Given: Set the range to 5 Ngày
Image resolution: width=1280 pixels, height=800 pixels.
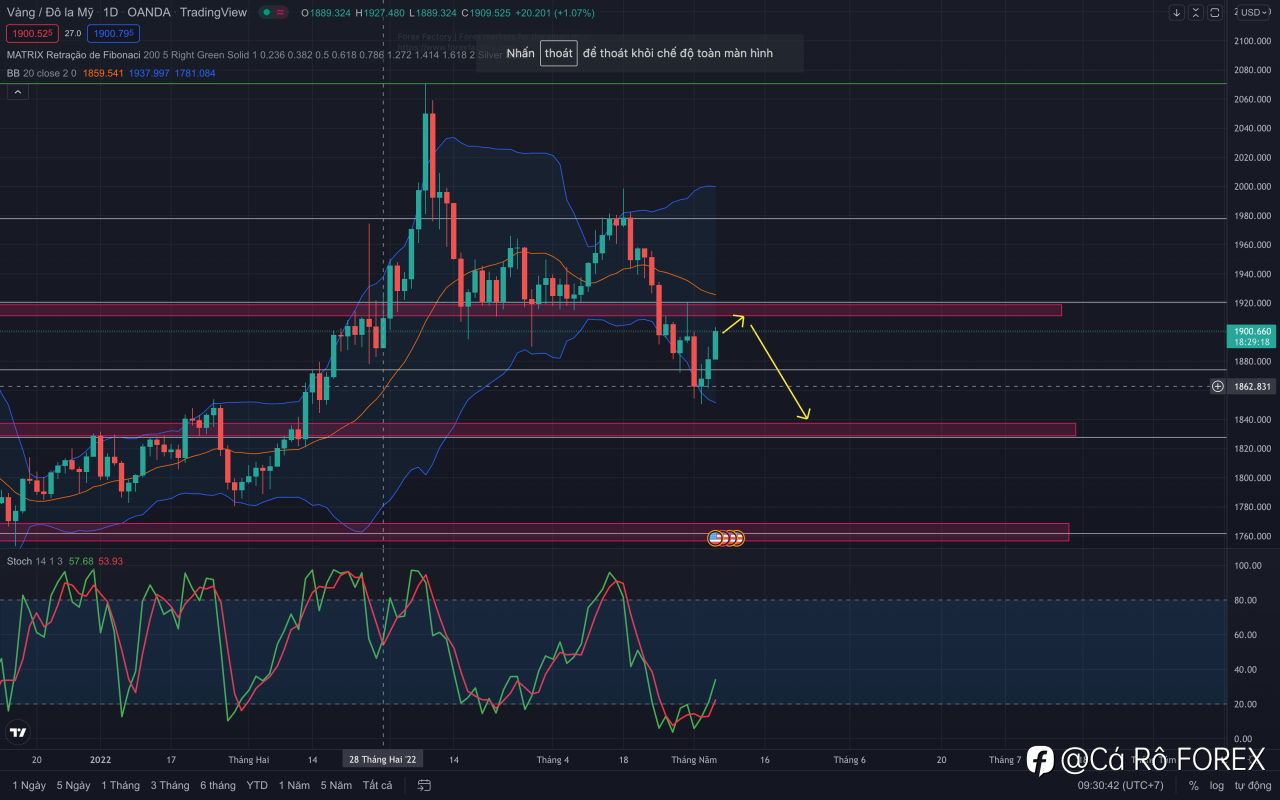Looking at the screenshot, I should [x=73, y=786].
